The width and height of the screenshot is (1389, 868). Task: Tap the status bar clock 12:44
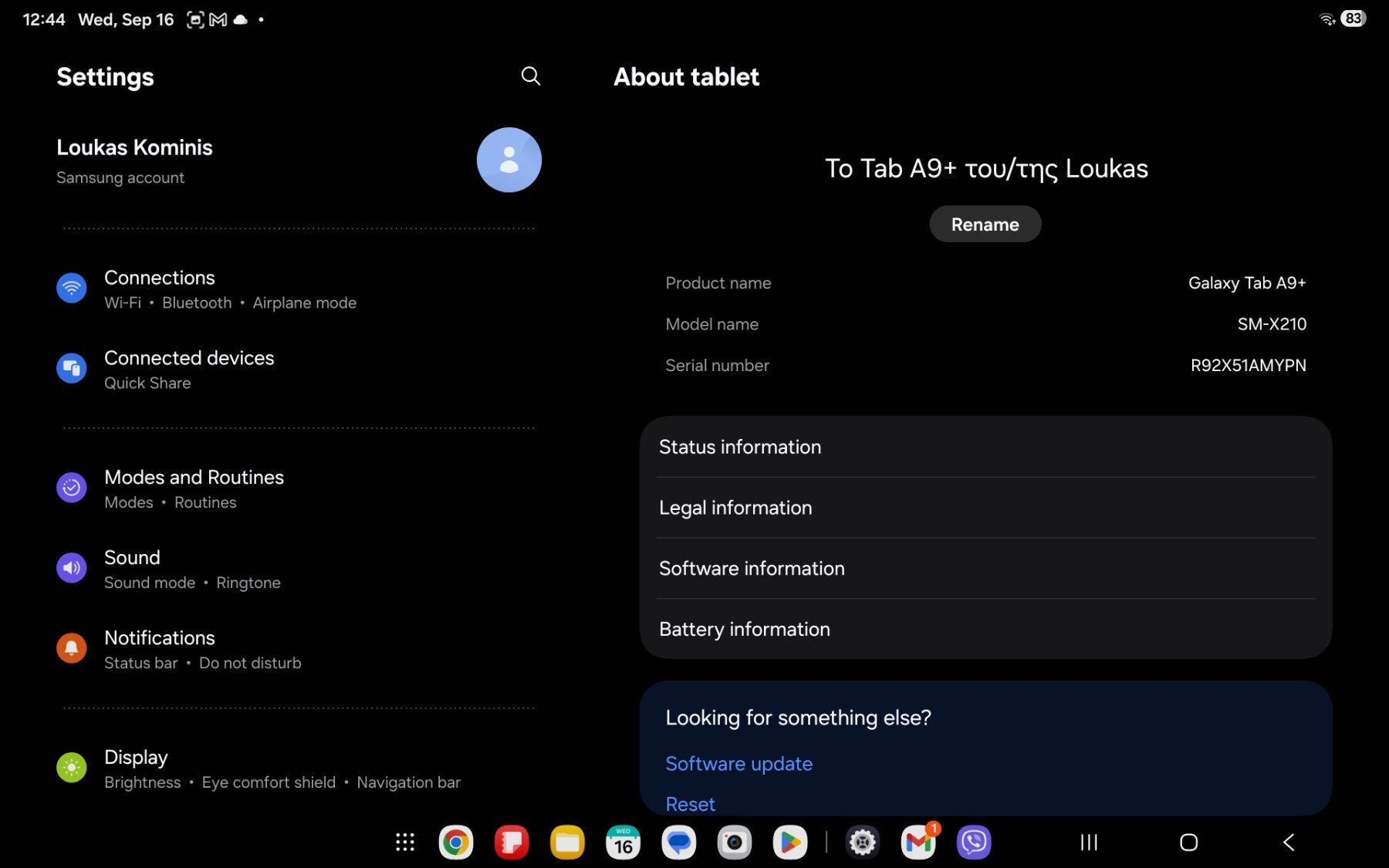click(x=44, y=19)
